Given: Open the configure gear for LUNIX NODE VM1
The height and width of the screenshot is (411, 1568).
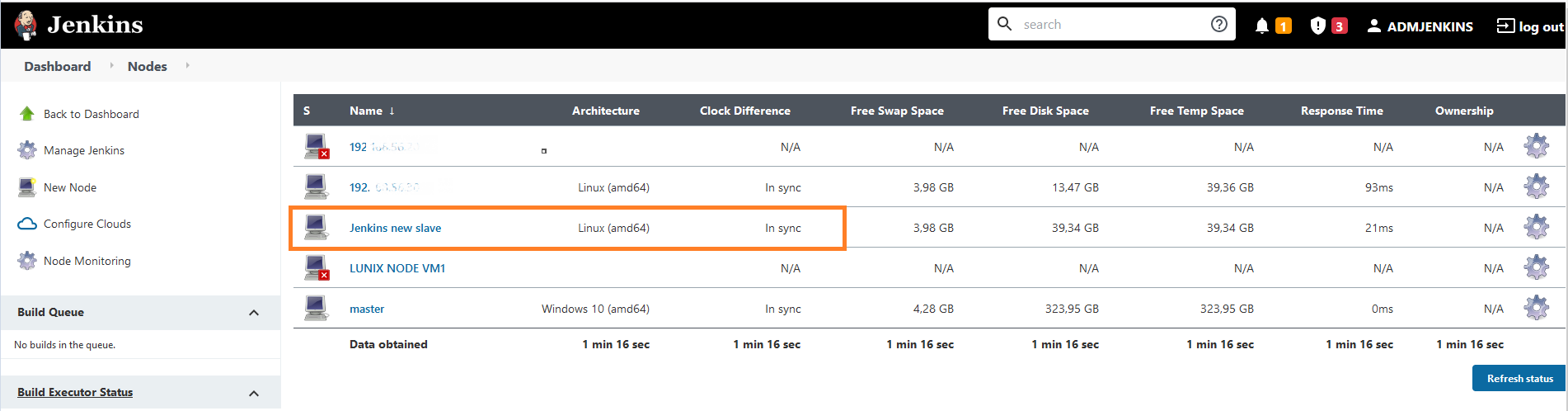Looking at the screenshot, I should [x=1536, y=267].
